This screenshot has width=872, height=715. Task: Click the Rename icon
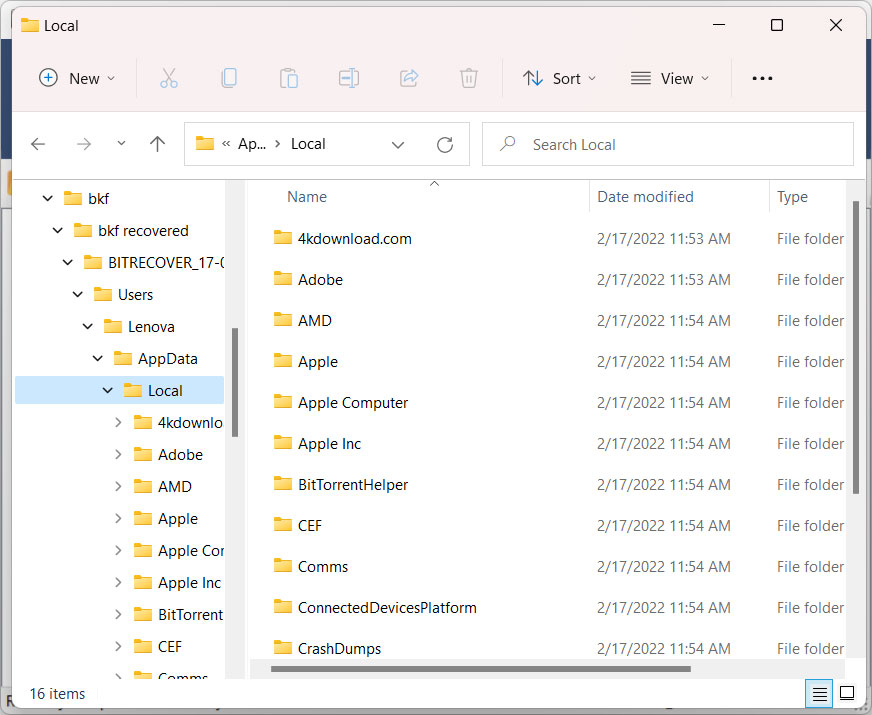tap(349, 78)
